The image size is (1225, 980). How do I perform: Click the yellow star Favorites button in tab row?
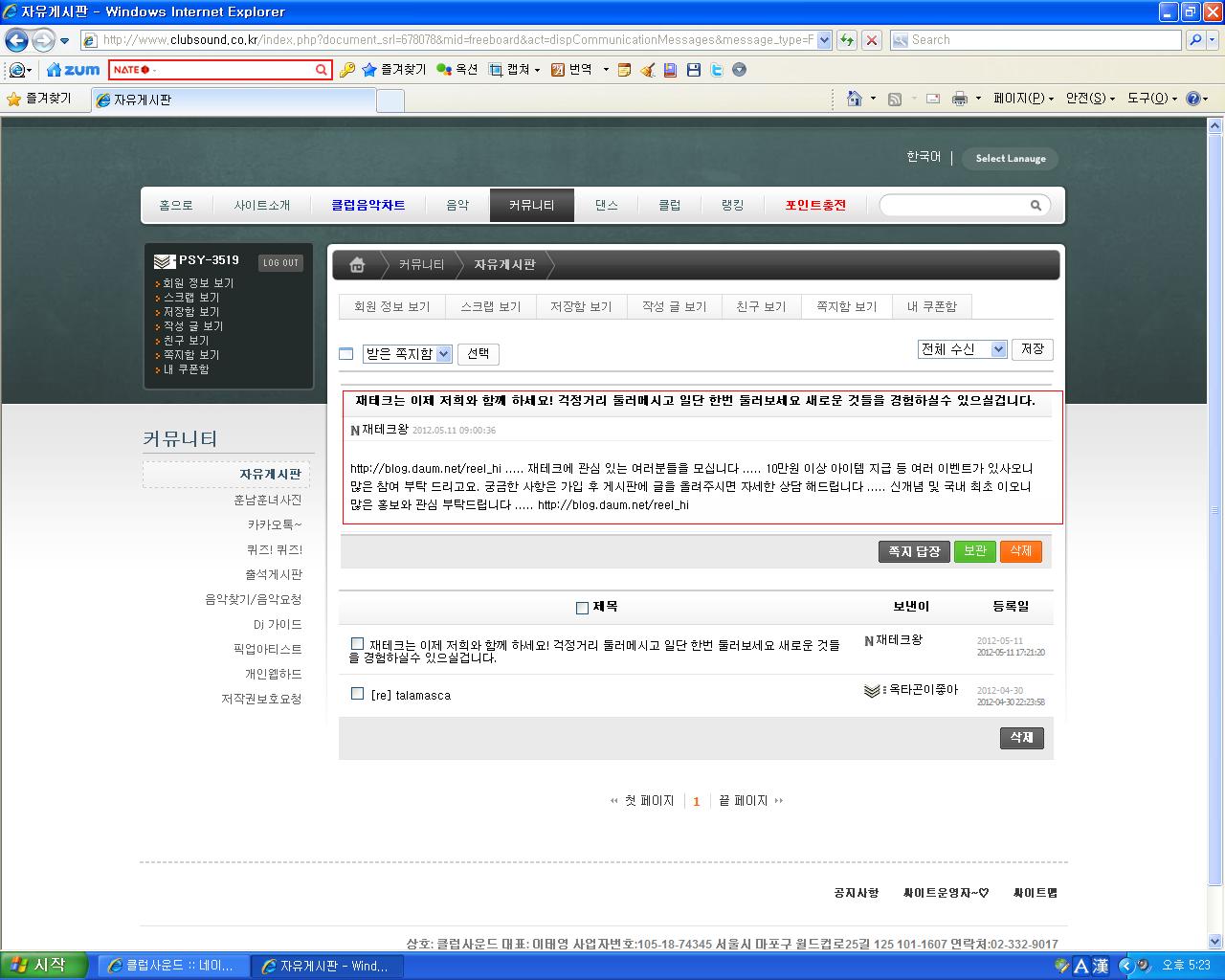(39, 99)
